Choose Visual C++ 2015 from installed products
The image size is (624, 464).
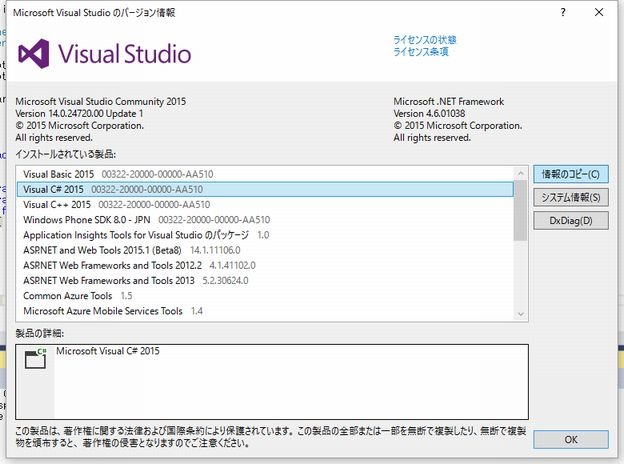[57, 204]
